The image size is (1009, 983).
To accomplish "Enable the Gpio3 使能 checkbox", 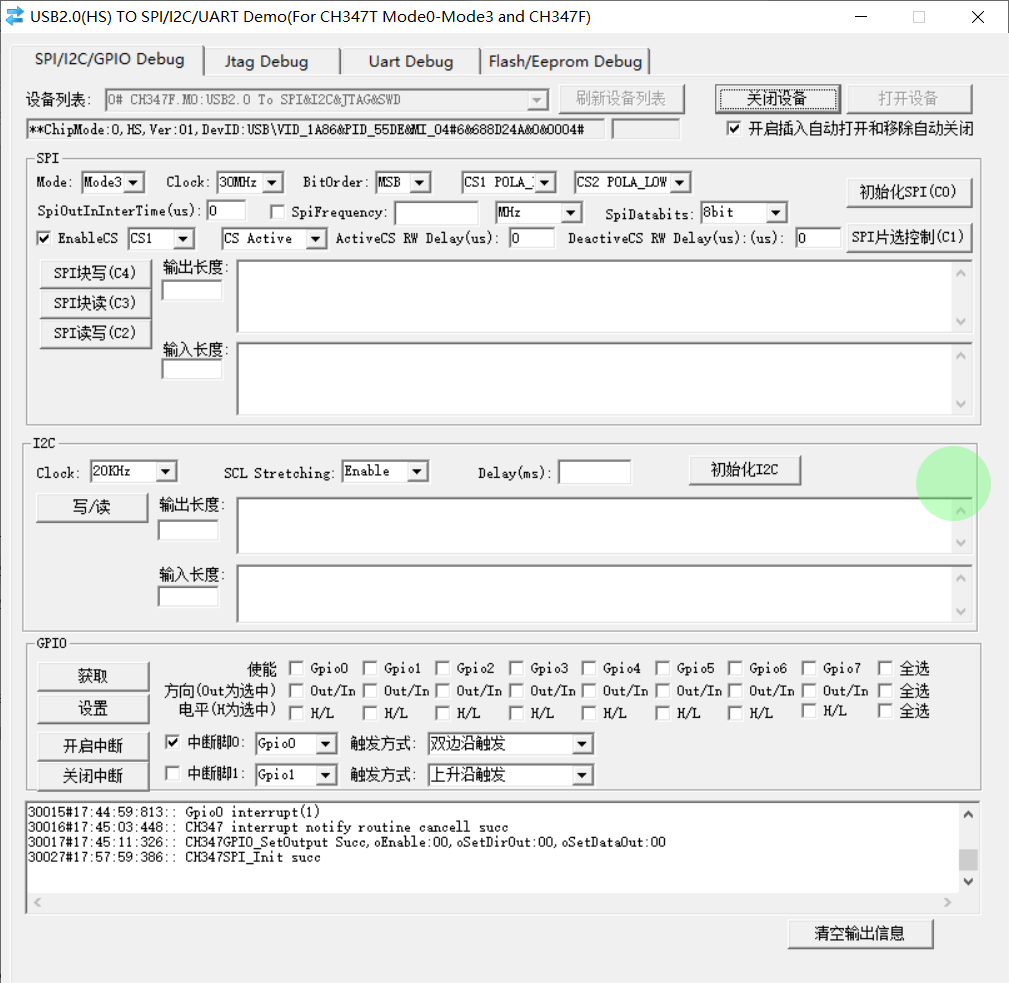I will [x=516, y=668].
